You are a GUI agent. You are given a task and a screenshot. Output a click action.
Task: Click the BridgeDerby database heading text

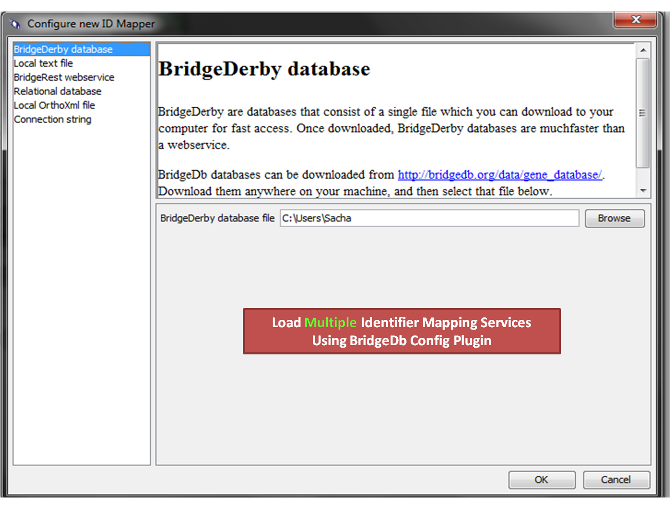[x=264, y=70]
